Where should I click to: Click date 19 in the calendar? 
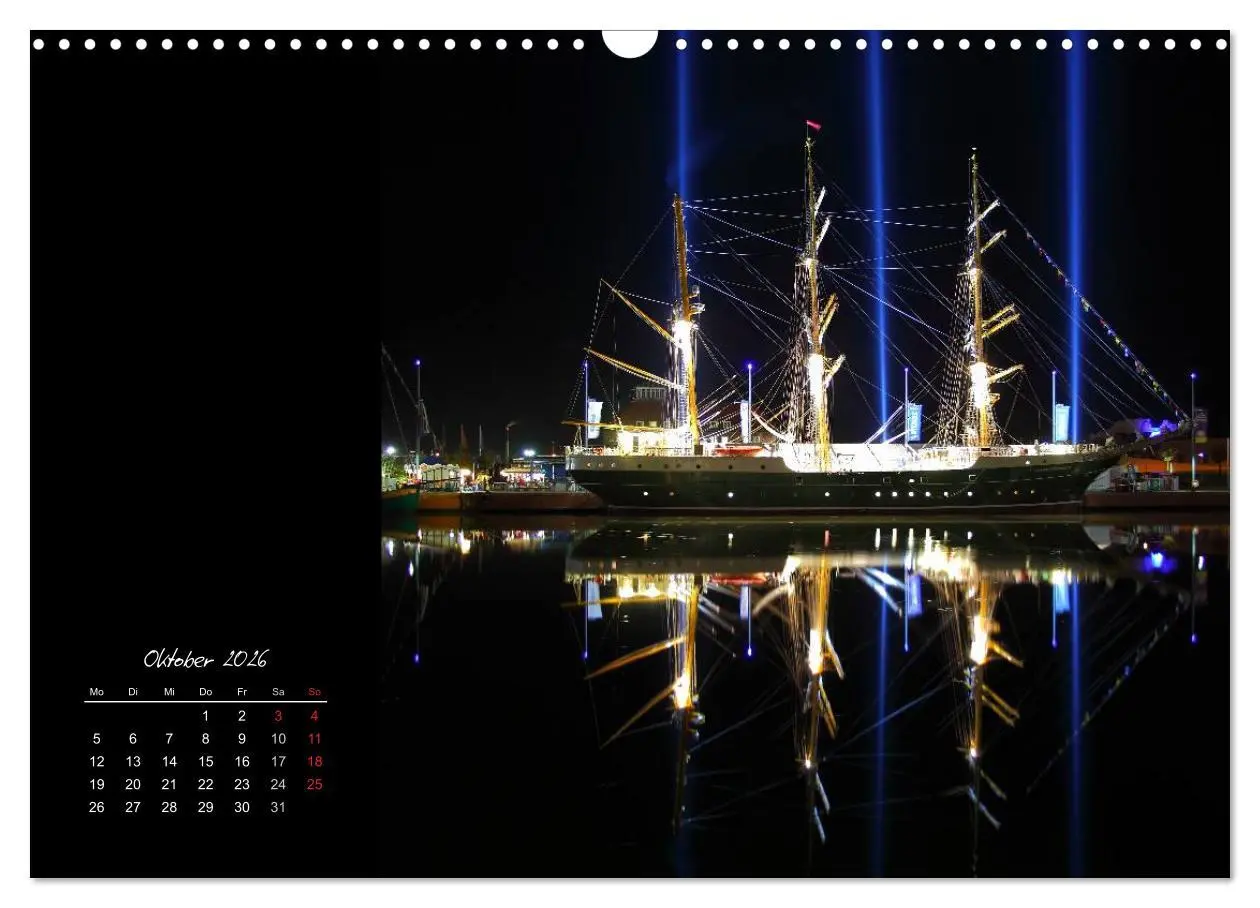(x=97, y=785)
